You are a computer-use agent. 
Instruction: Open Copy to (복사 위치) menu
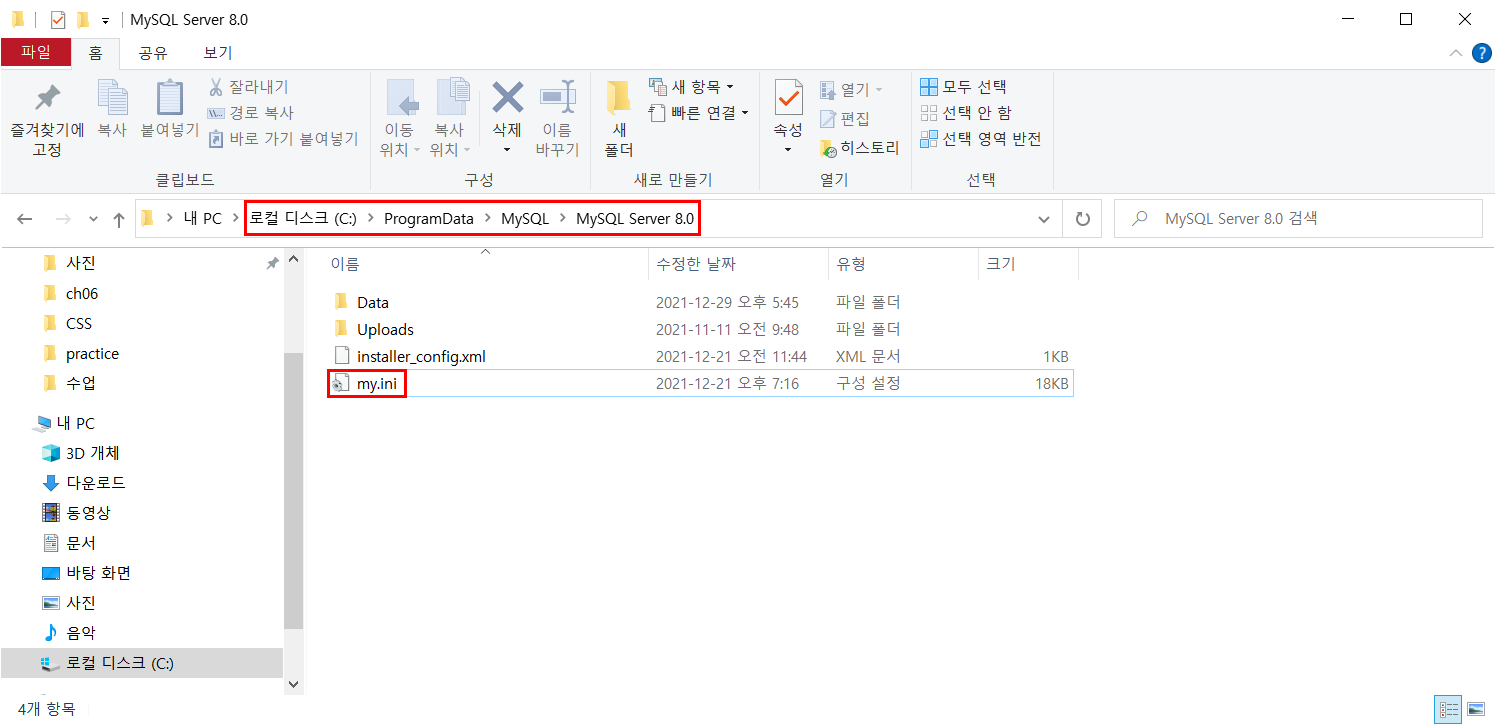(452, 120)
